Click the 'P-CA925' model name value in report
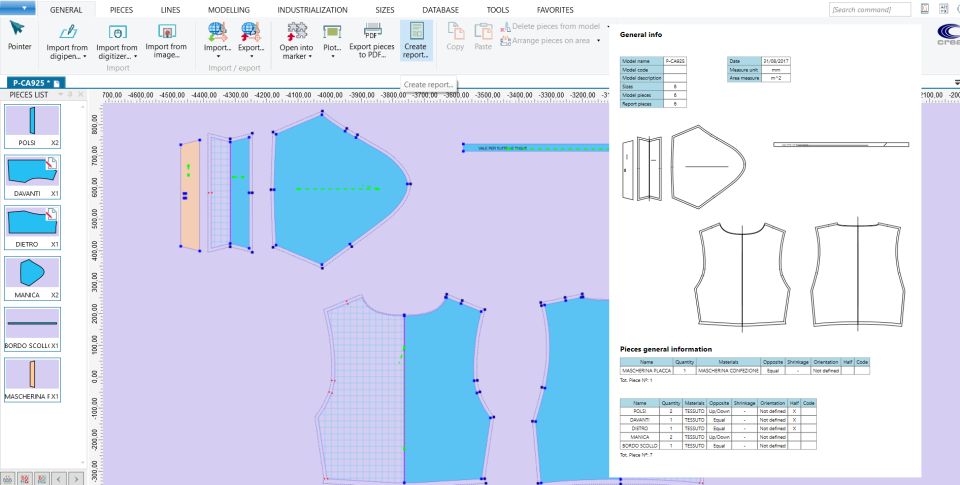 pyautogui.click(x=675, y=61)
